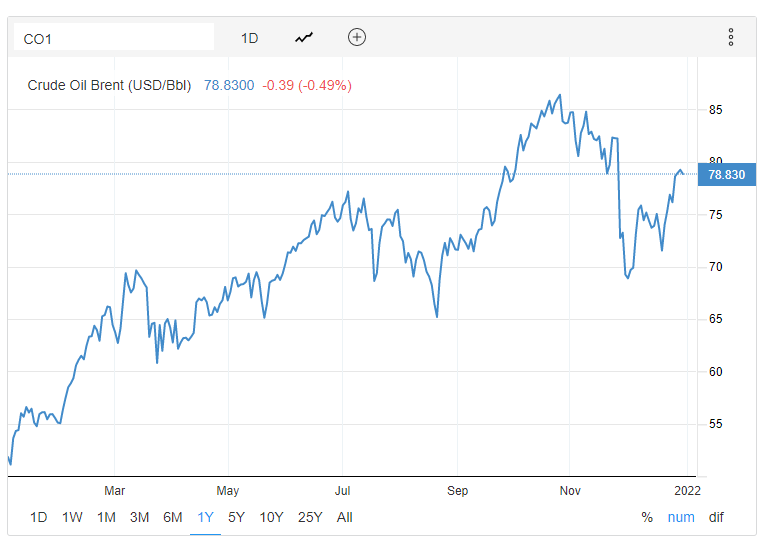This screenshot has width=764, height=540.
Task: Select the 1D time range at bottom
Action: [x=38, y=517]
